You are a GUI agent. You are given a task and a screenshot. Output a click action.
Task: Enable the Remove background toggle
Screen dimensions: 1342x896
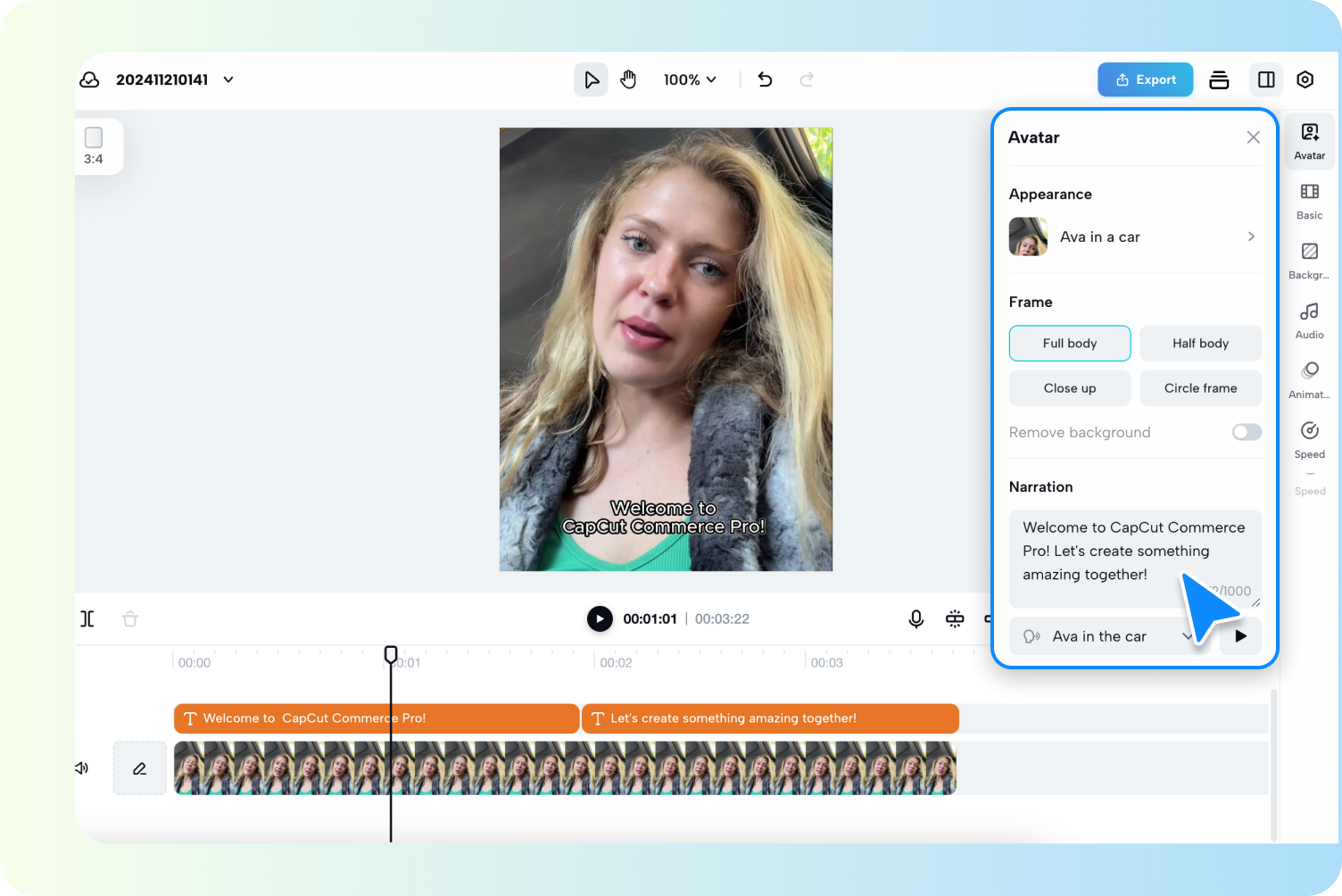[x=1246, y=432]
